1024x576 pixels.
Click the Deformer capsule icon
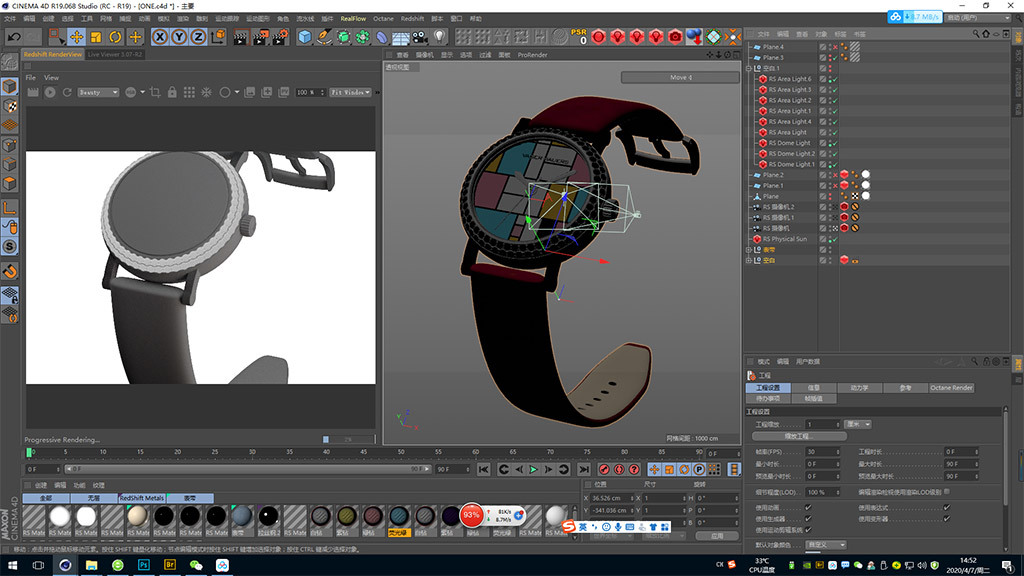(382, 37)
